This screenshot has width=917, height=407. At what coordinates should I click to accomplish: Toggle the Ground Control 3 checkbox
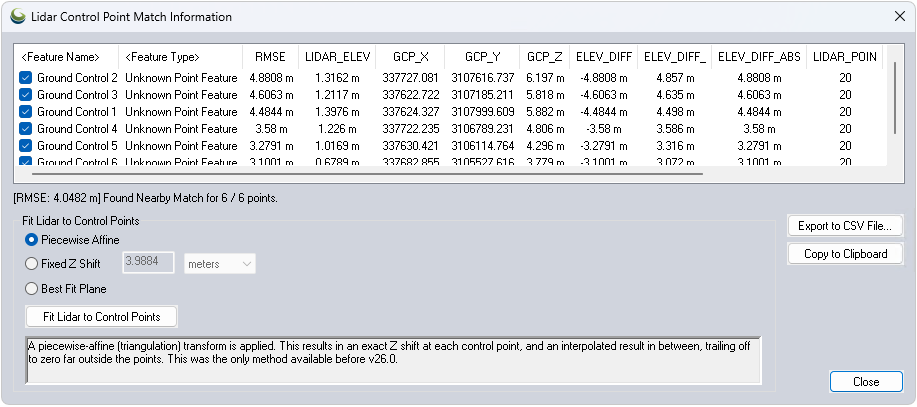pyautogui.click(x=26, y=95)
